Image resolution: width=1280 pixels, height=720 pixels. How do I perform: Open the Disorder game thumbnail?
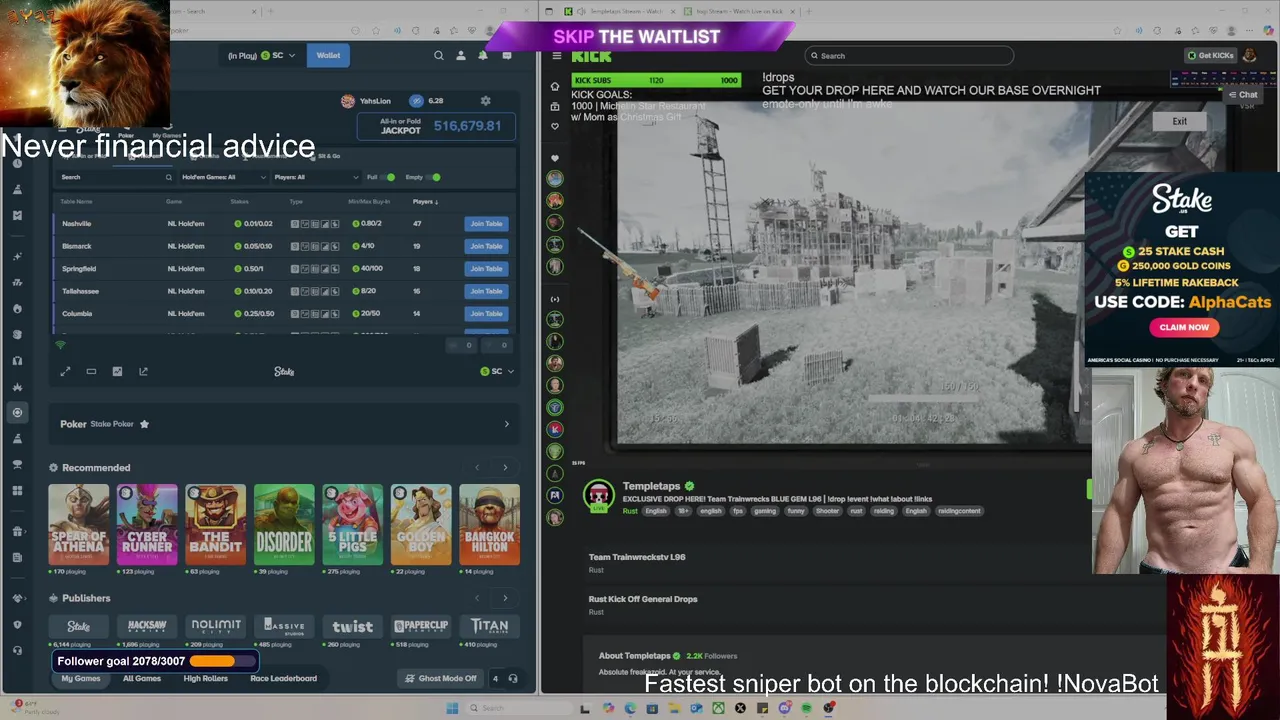[284, 525]
